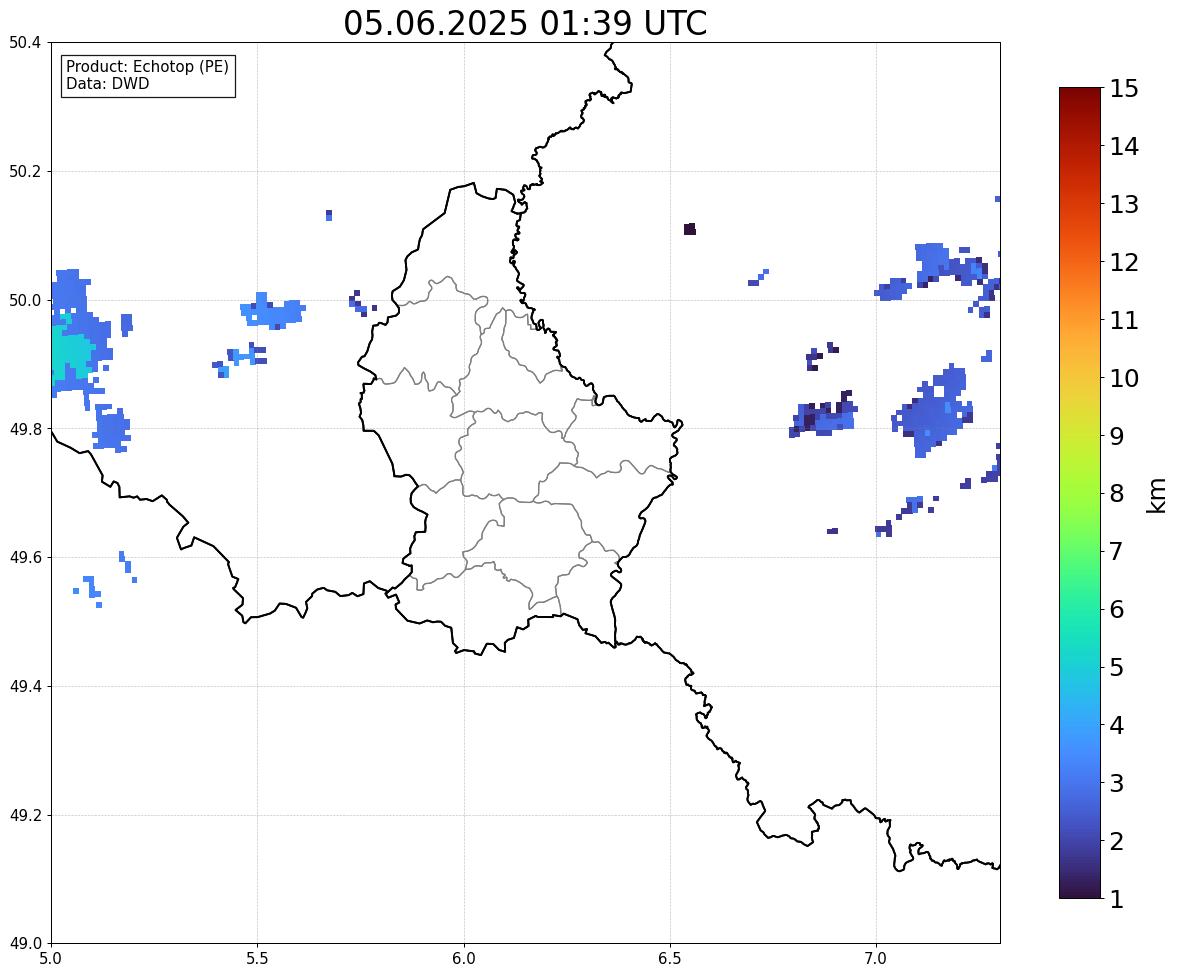Screen dimensions: 1178x976
Task: Click colorbar tick label 1
Action: click(x=1117, y=899)
